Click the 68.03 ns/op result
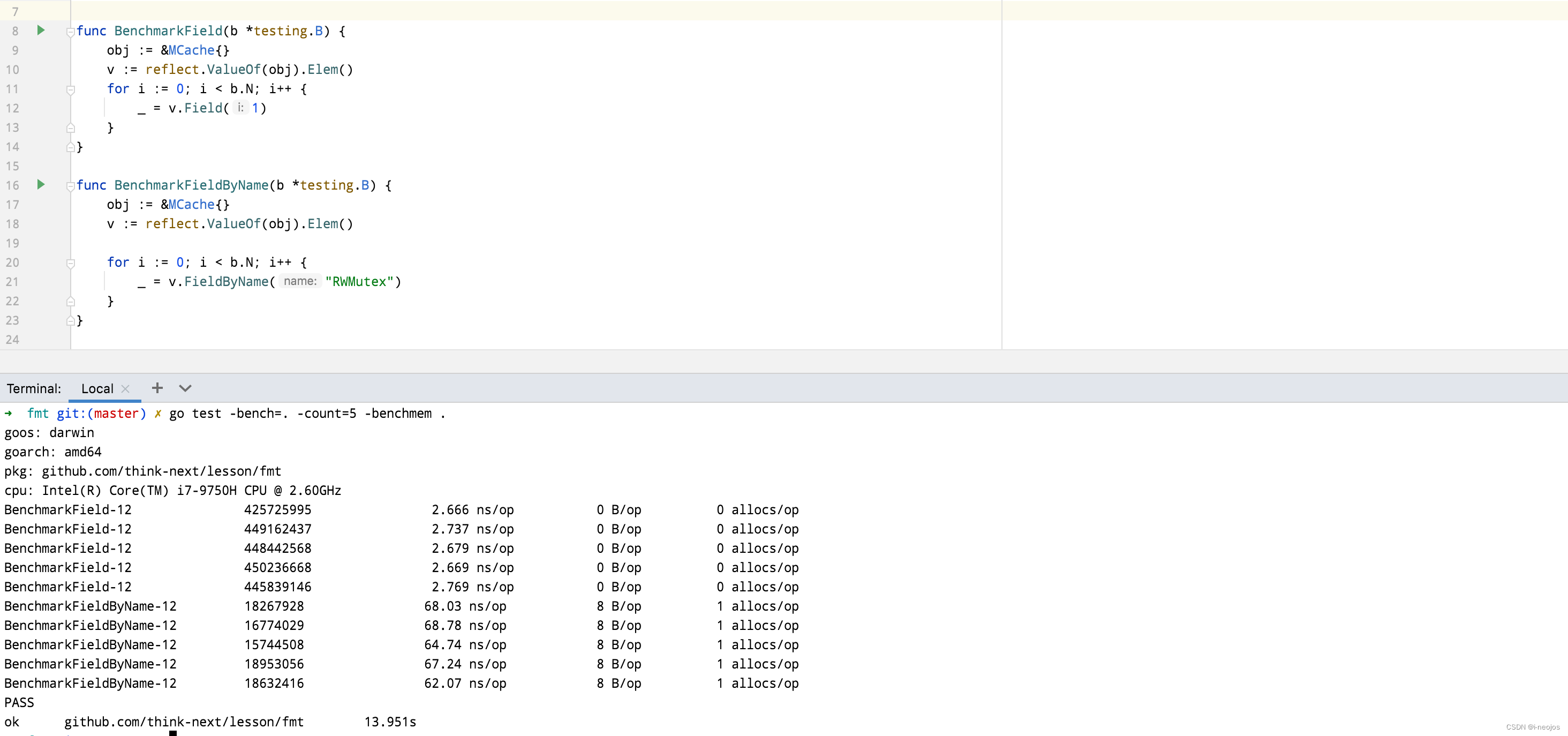Image resolution: width=1568 pixels, height=736 pixels. [466, 606]
